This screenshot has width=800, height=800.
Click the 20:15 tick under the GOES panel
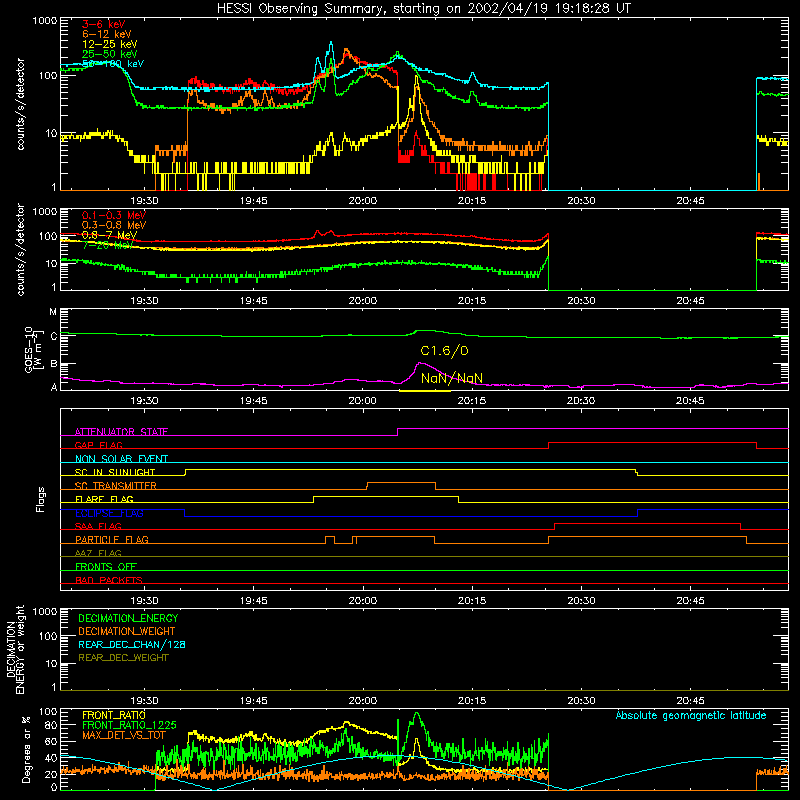[472, 401]
